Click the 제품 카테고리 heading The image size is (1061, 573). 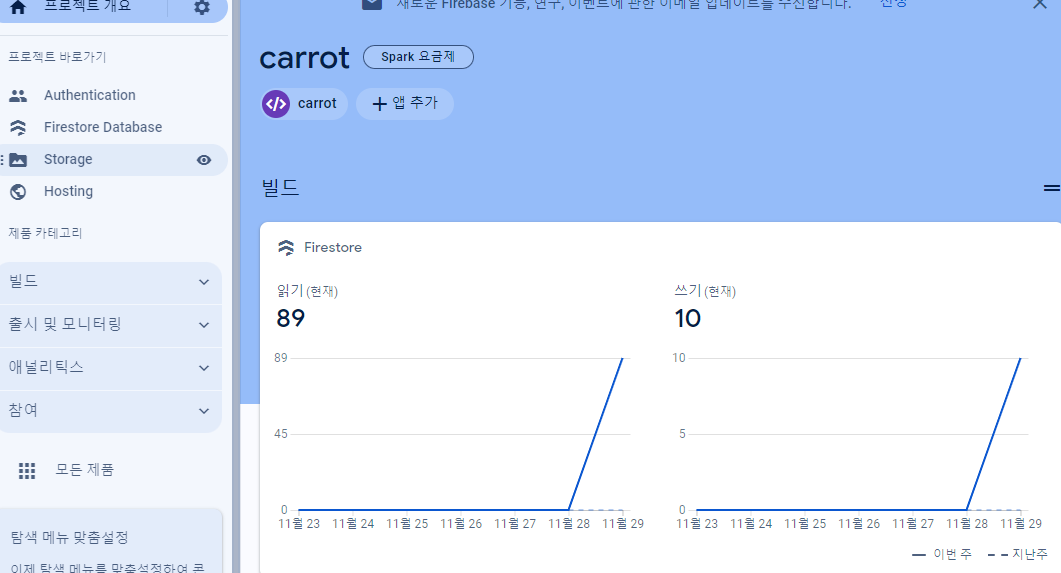pos(45,233)
